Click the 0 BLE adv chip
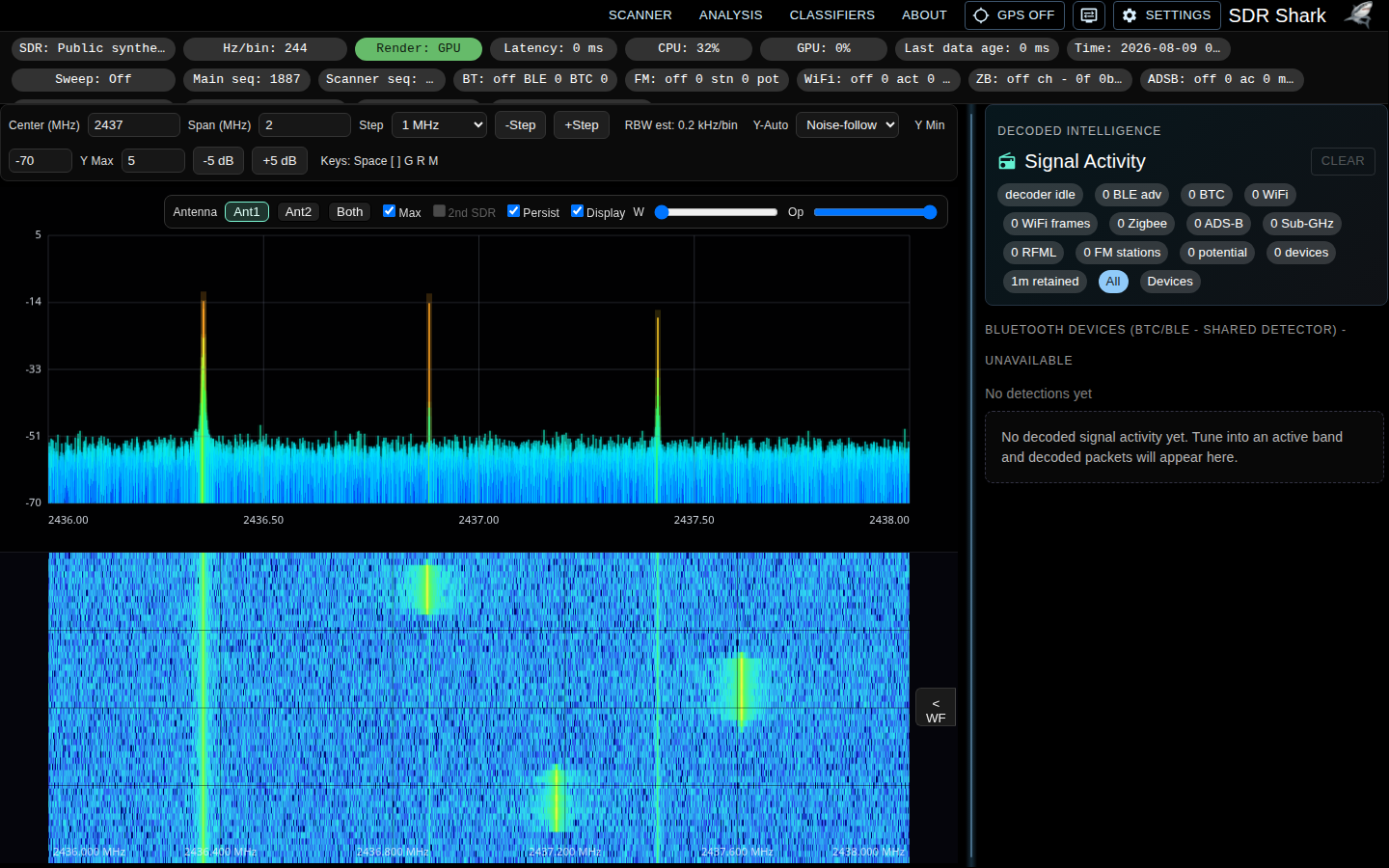The width and height of the screenshot is (1389, 868). pyautogui.click(x=1131, y=195)
